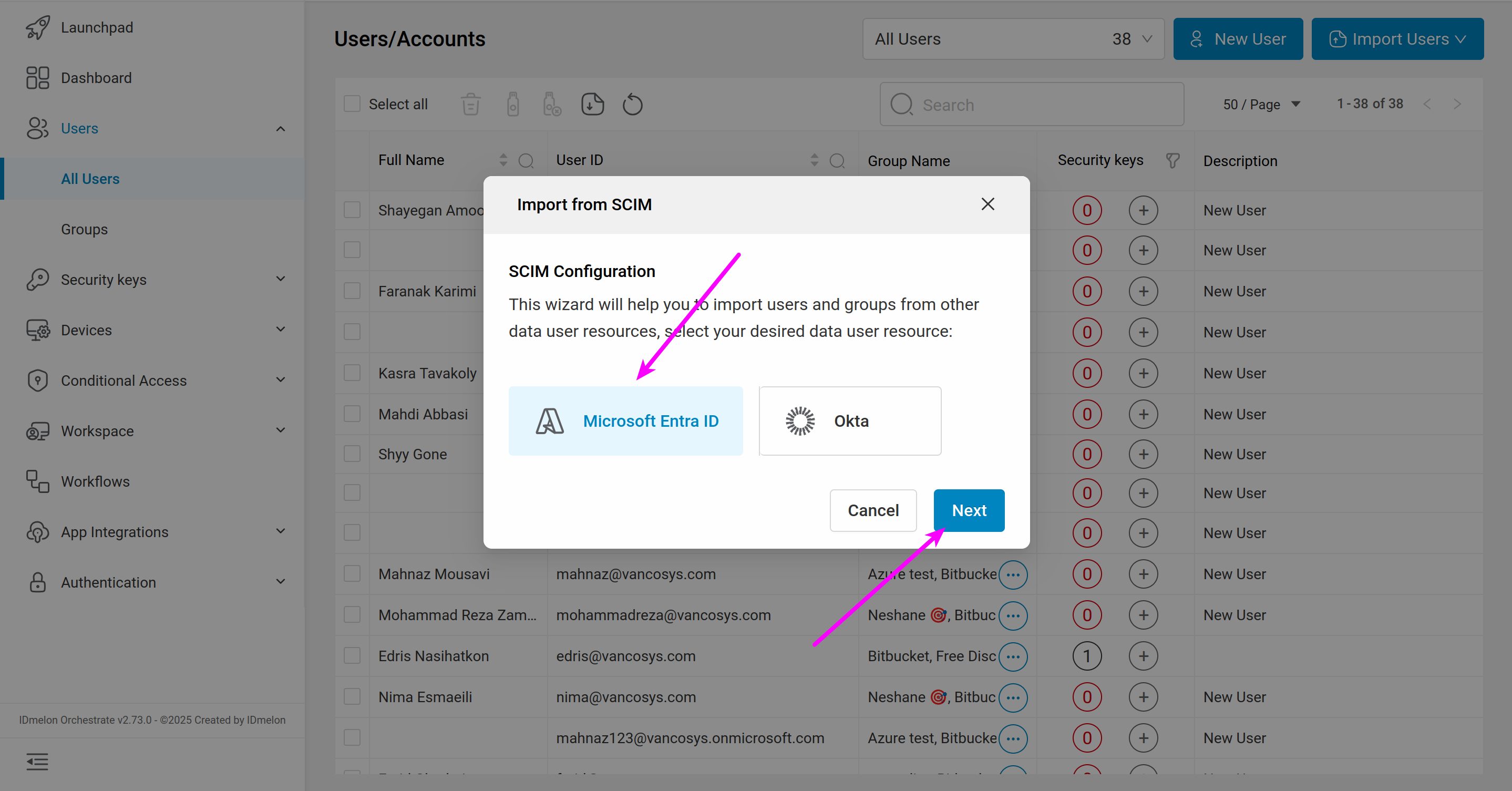
Task: Check the Faranak Karimi row checkbox
Action: coord(352,291)
